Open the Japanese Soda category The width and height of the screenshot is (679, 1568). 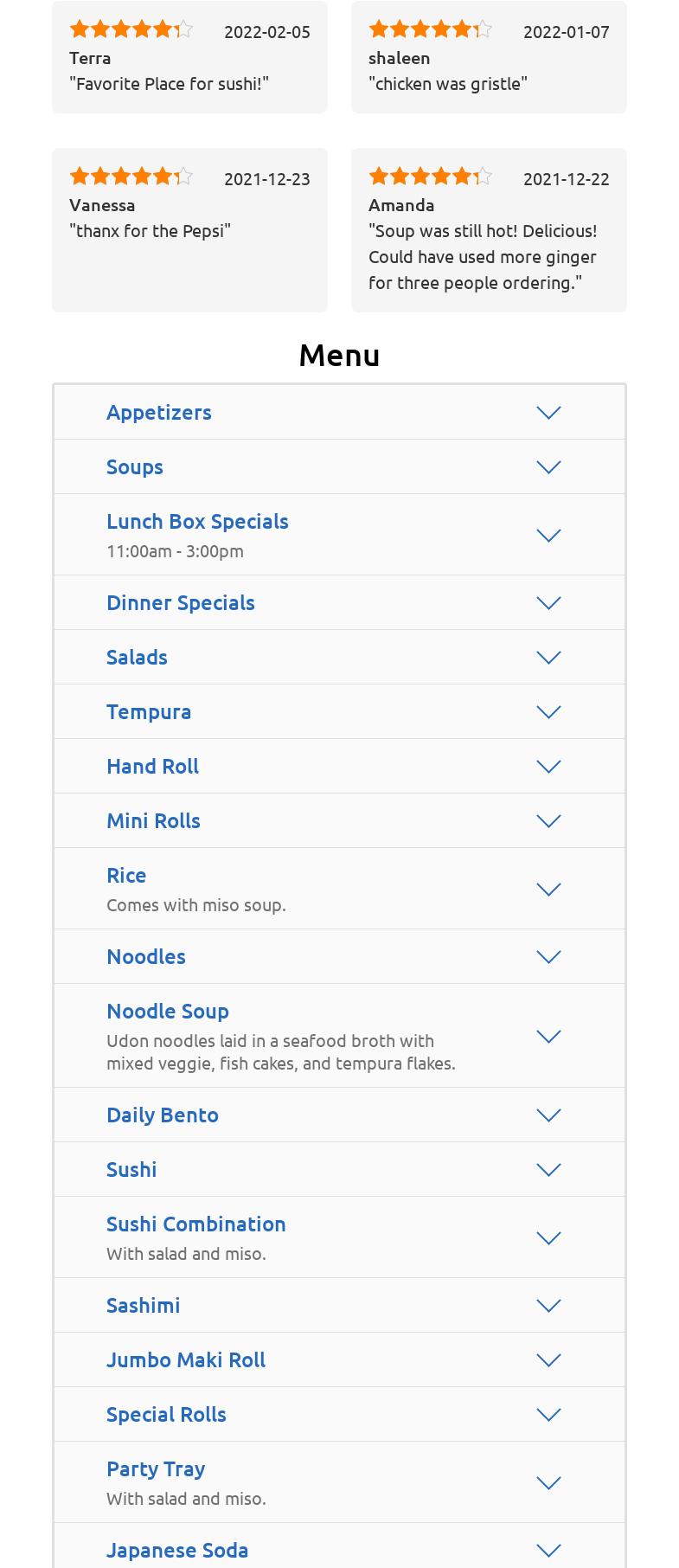click(177, 1551)
